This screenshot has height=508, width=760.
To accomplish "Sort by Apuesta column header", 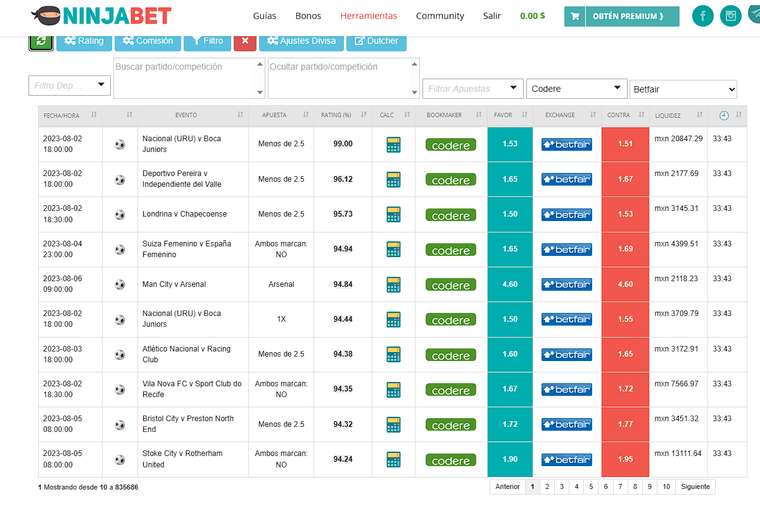I will coord(281,115).
